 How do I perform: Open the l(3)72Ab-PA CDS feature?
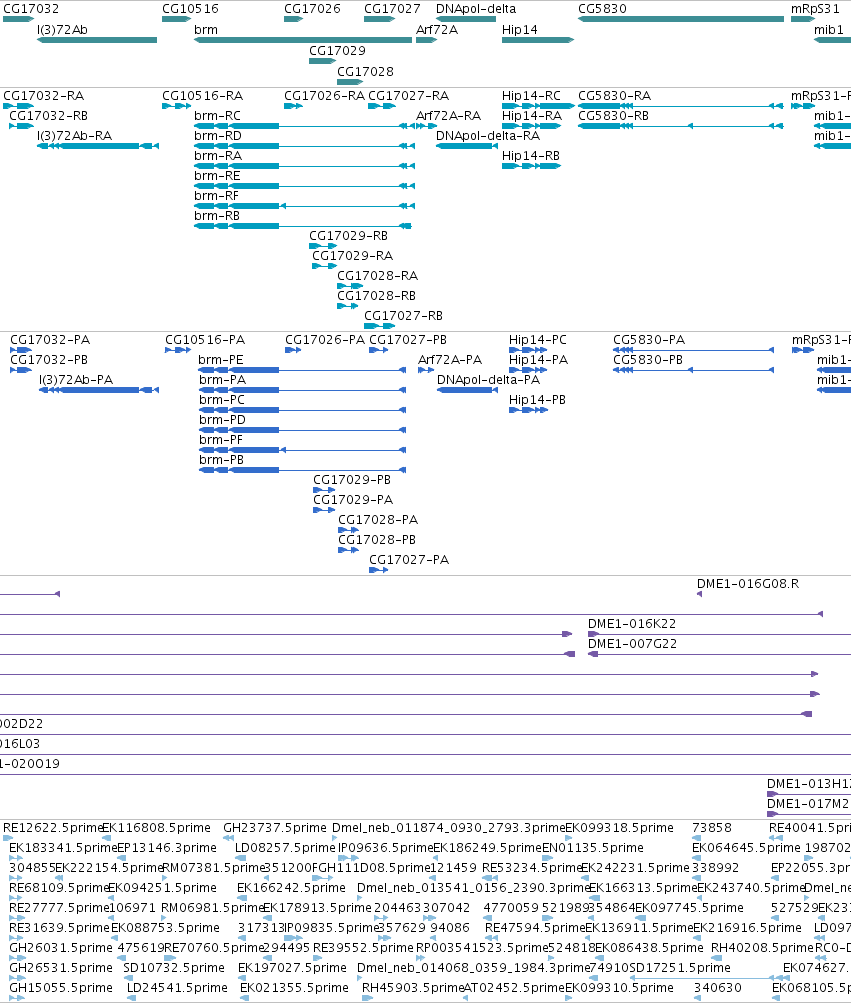tap(99, 390)
